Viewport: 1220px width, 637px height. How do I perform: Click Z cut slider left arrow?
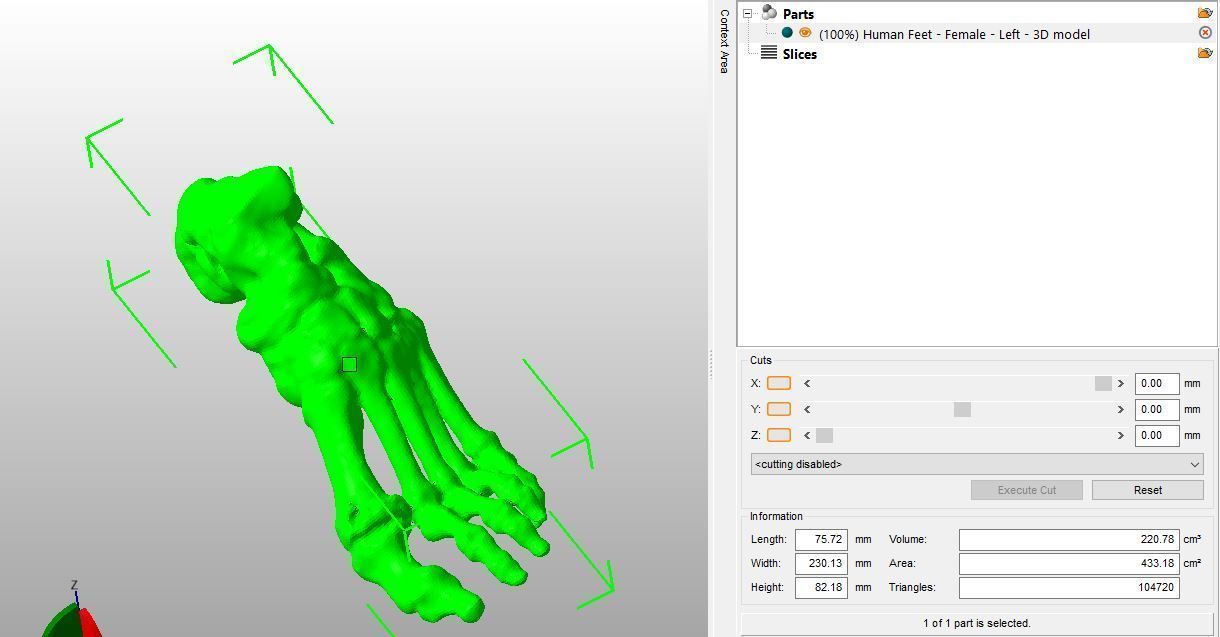click(807, 435)
